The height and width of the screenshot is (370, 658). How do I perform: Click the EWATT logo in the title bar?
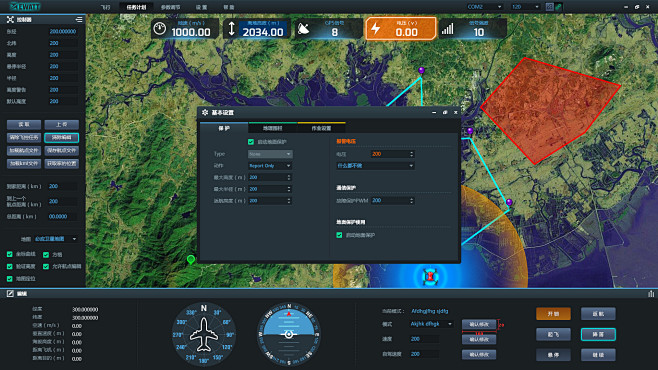pos(25,6)
